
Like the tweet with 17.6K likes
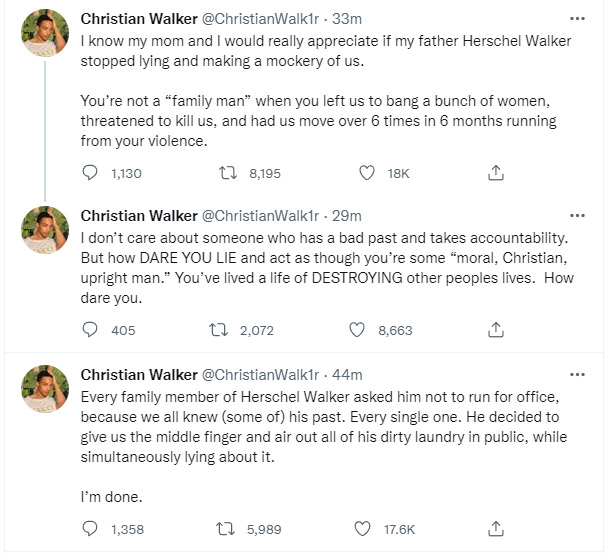[367, 529]
